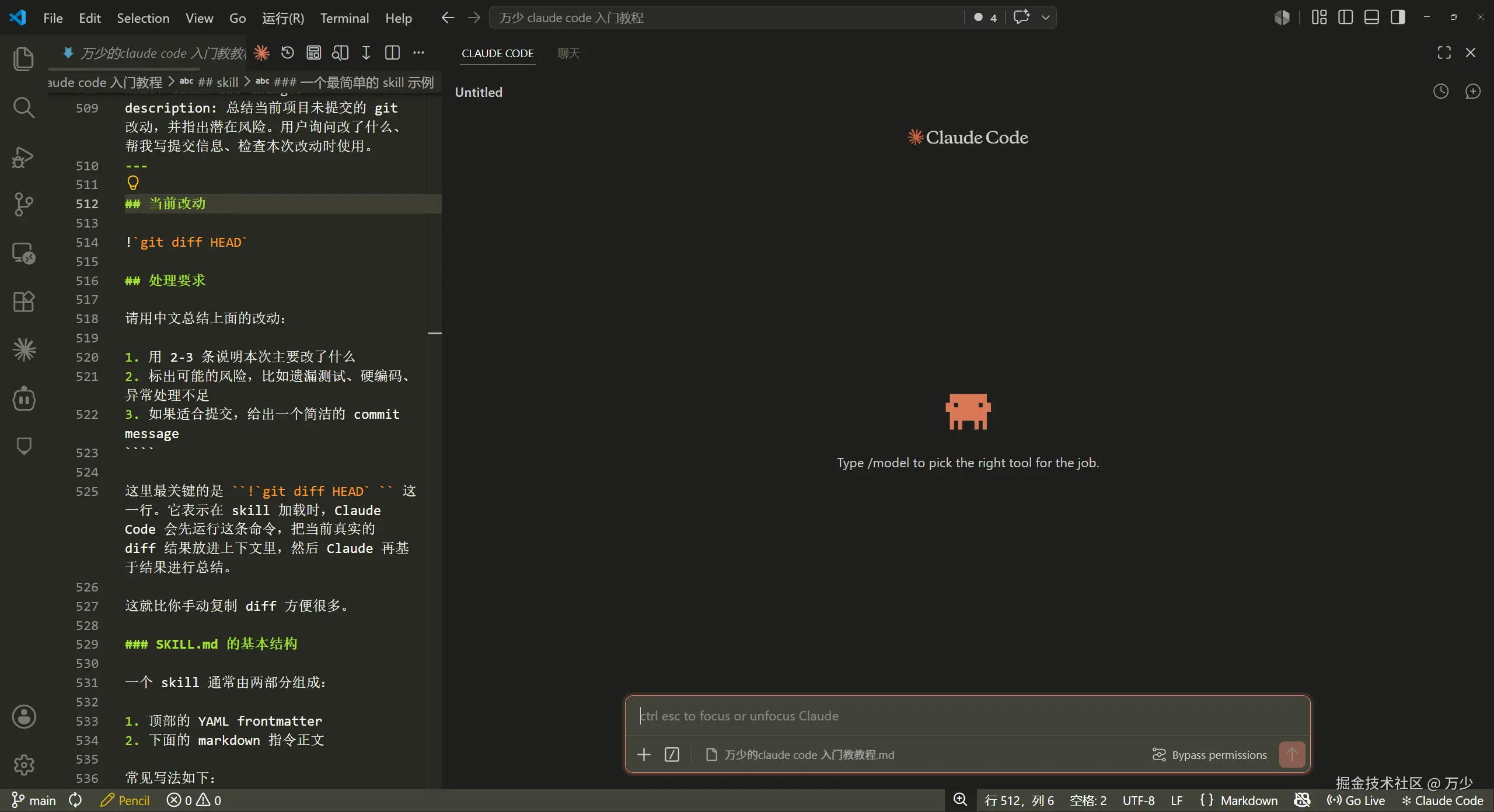Viewport: 1494px width, 812px height.
Task: Start a new Claude Code conversation
Action: (1473, 92)
